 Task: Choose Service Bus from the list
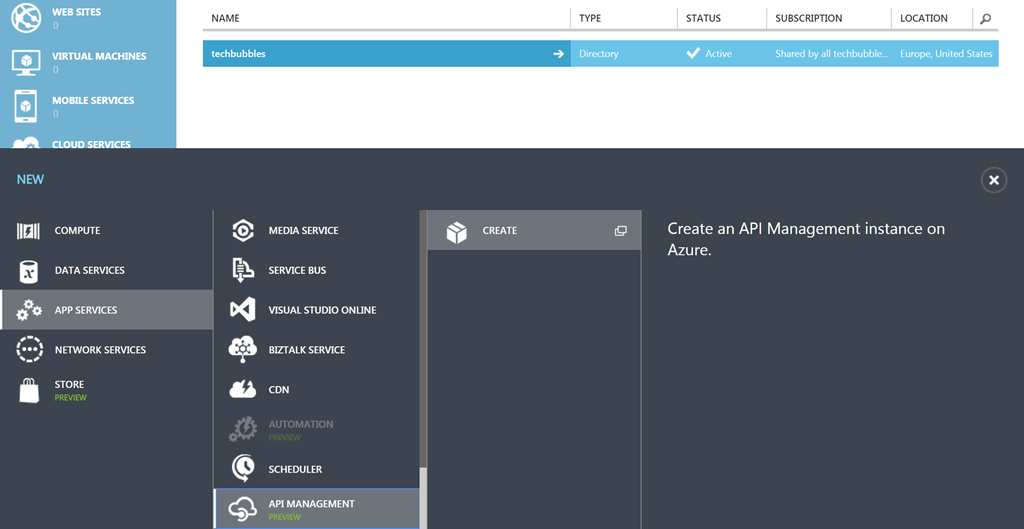click(x=317, y=270)
